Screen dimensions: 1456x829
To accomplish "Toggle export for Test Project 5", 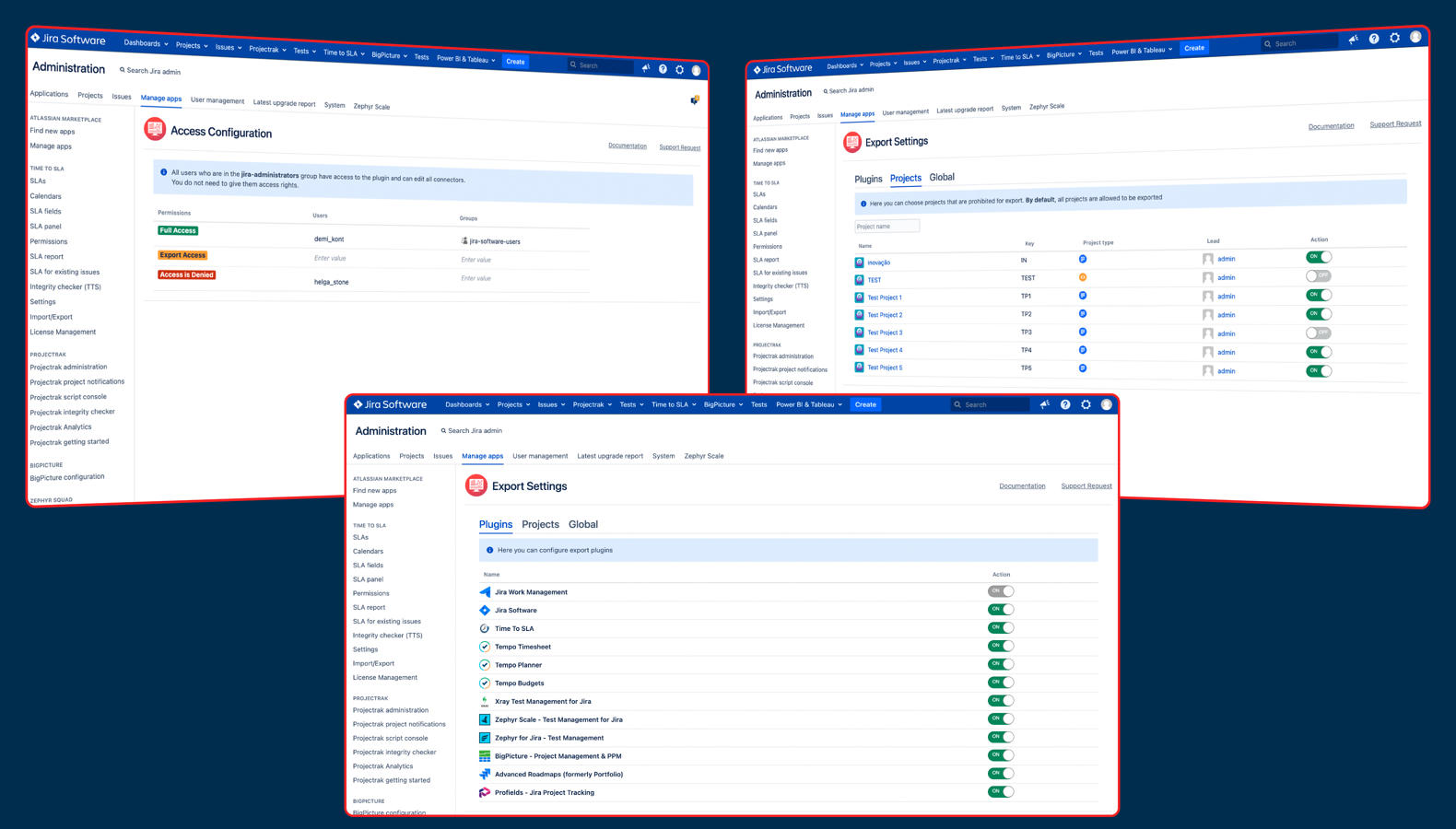I will [1319, 371].
